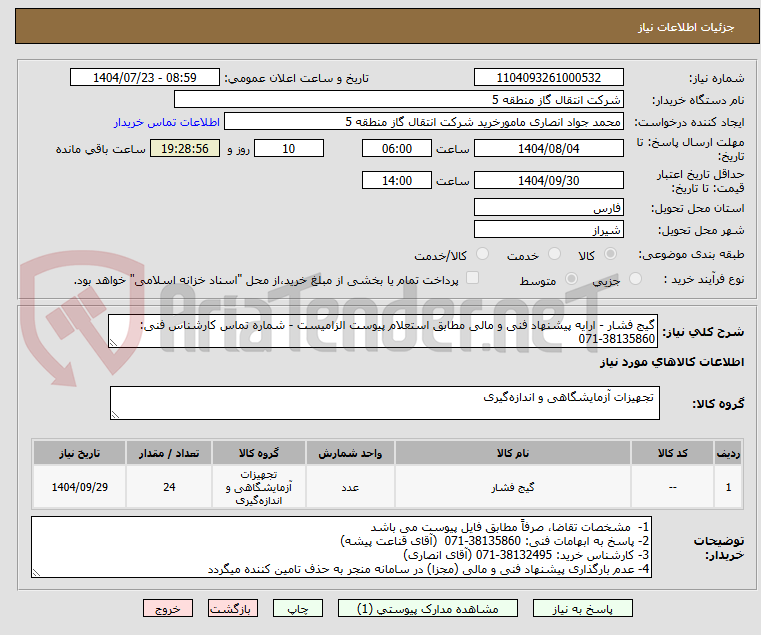Click the need number field 1104093261000532
Screen dimensions: 761x635
[548, 78]
